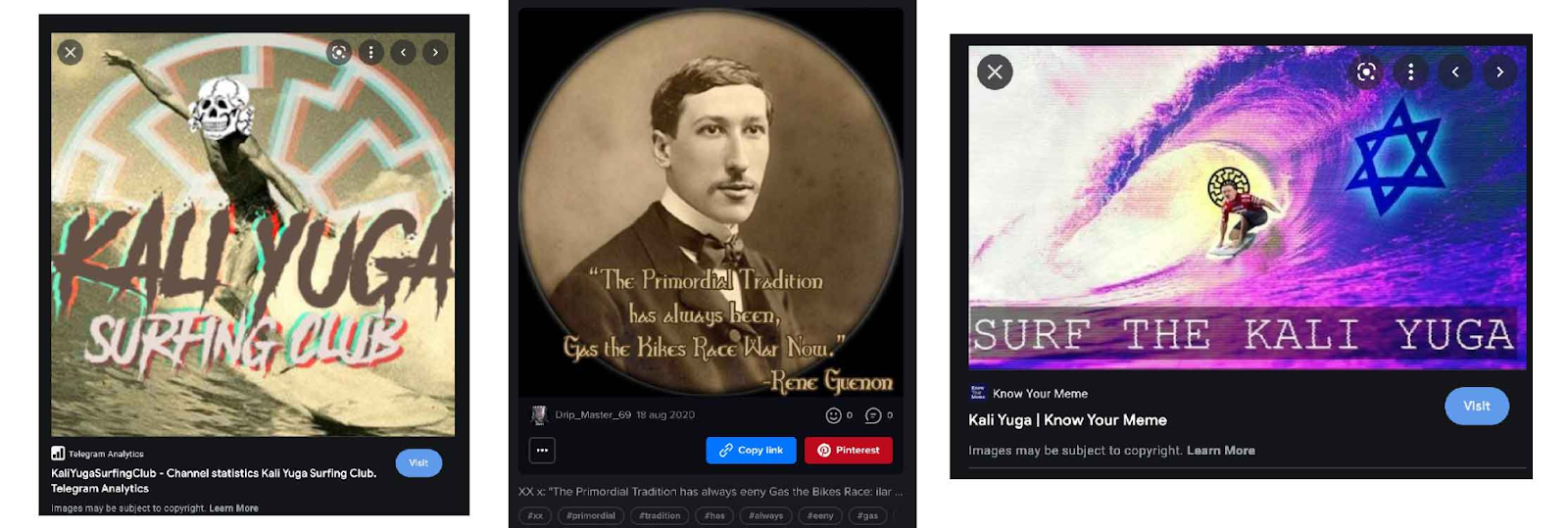This screenshot has width=1568, height=528.
Task: Select the #primordial tag chip
Action: (591, 515)
